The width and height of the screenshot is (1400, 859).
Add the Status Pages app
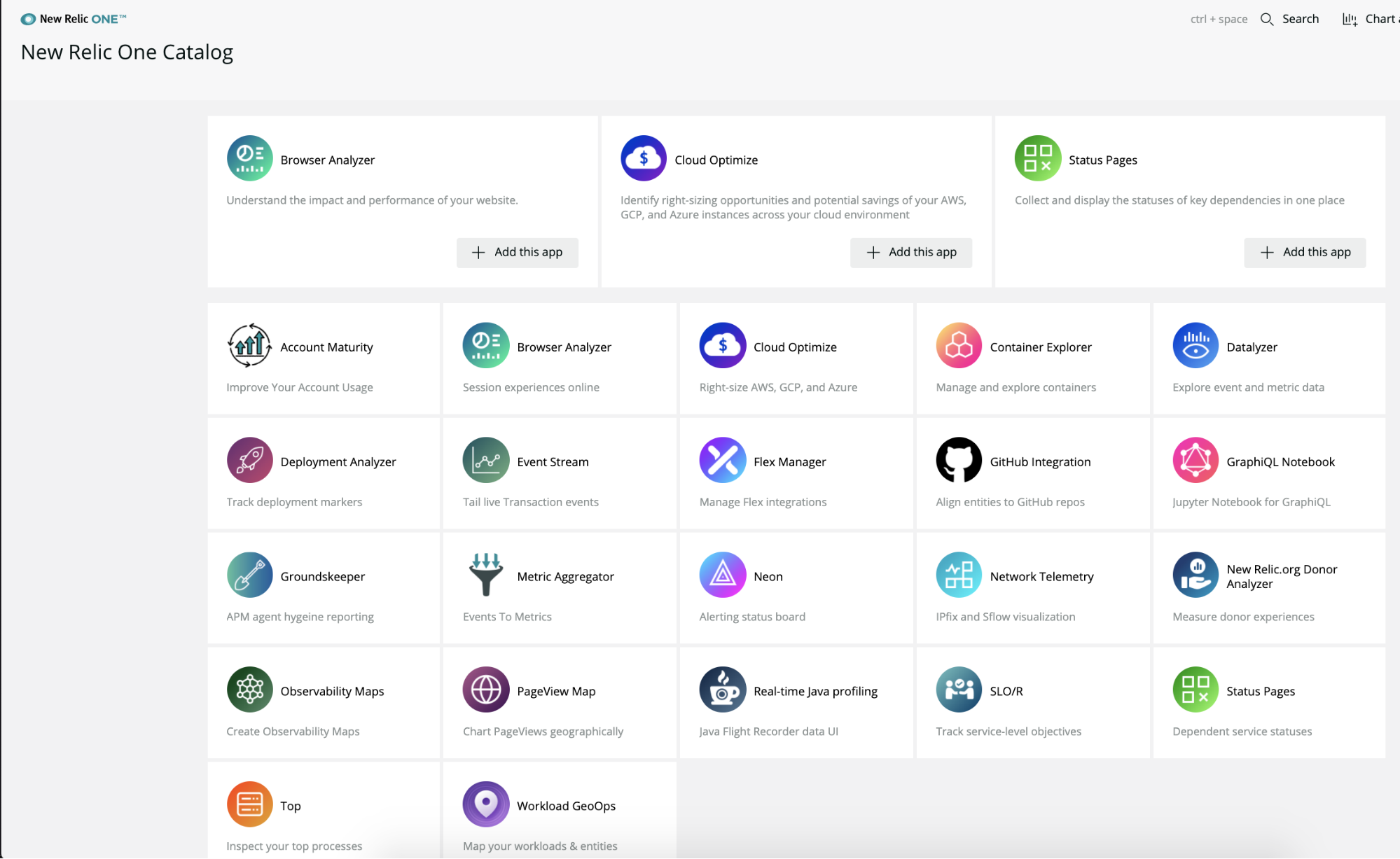(x=1305, y=252)
